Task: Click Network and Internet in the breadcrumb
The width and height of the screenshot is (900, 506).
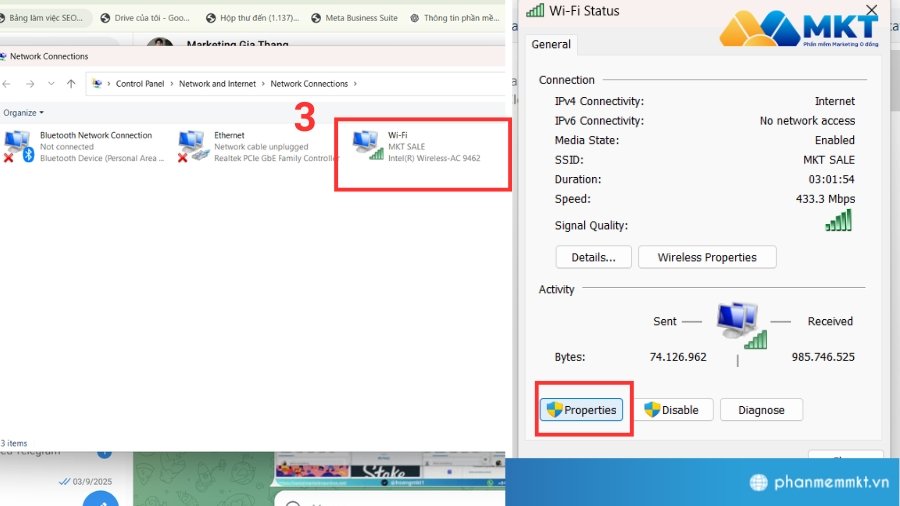Action: [x=218, y=84]
